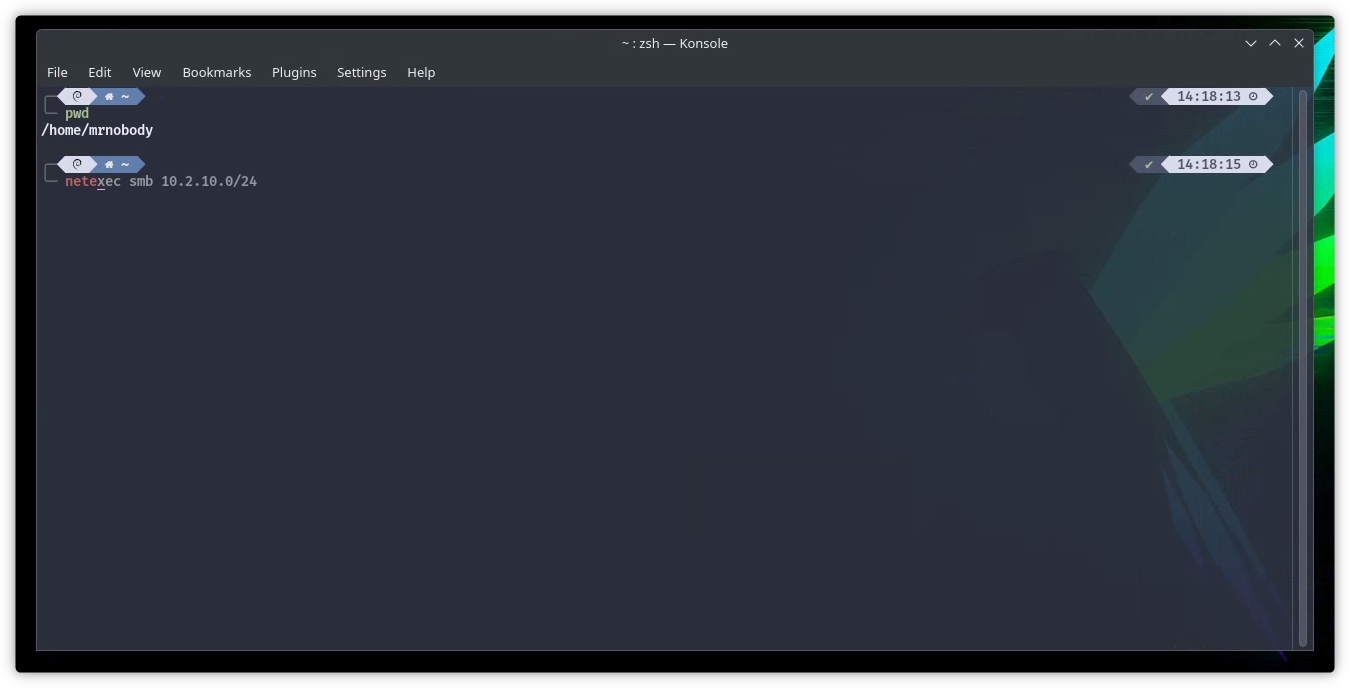The height and width of the screenshot is (688, 1350).
Task: Click the 'netexec' command word
Action: [93, 181]
